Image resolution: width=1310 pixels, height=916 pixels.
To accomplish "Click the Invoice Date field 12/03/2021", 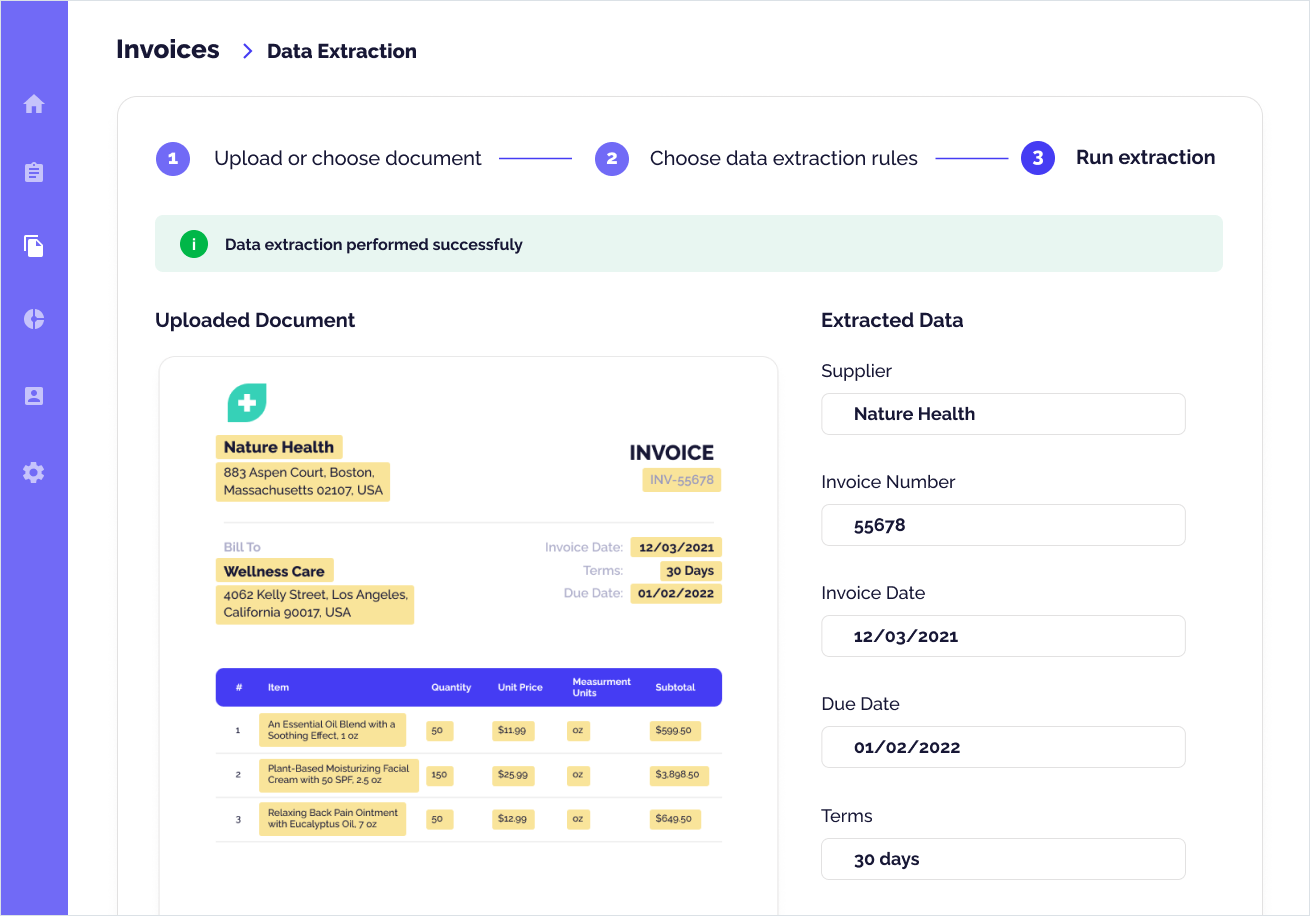I will point(1003,636).
